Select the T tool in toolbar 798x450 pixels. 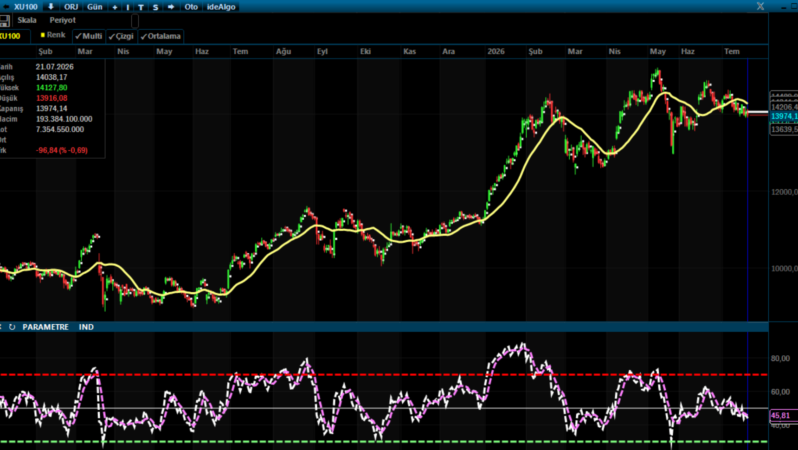(140, 7)
